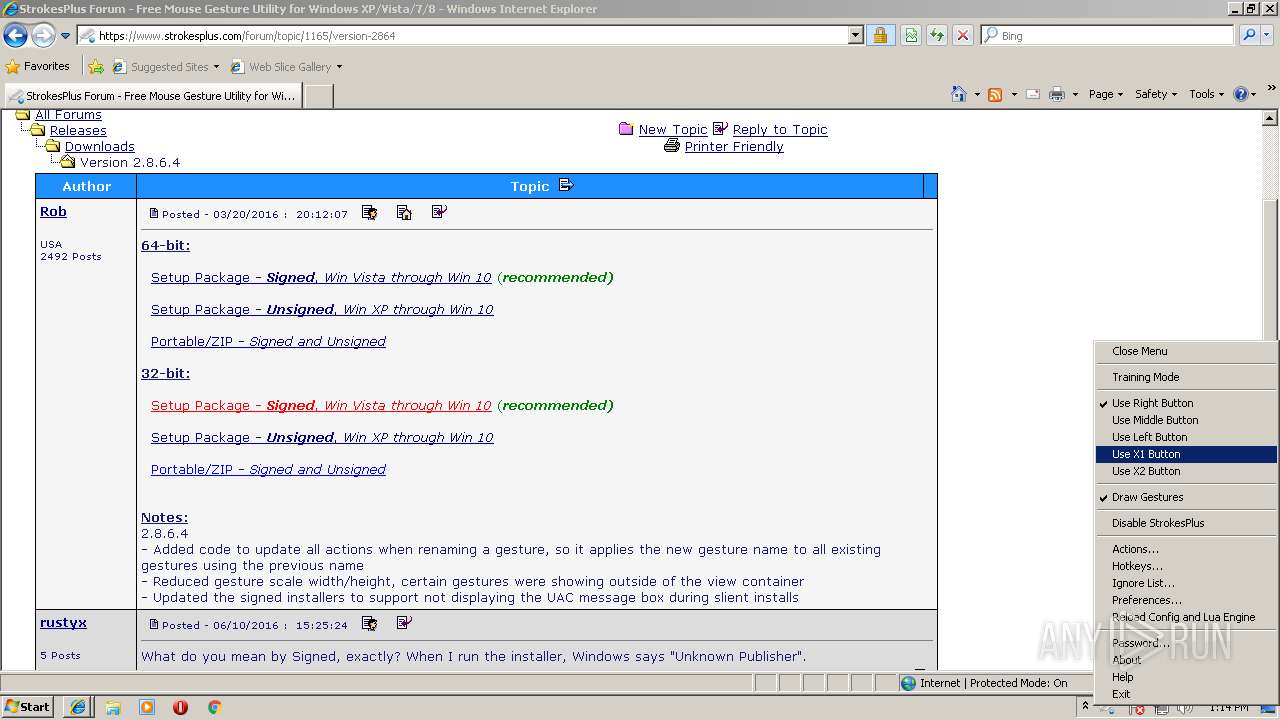
Task: Stop page loading with red X icon
Action: [x=963, y=35]
